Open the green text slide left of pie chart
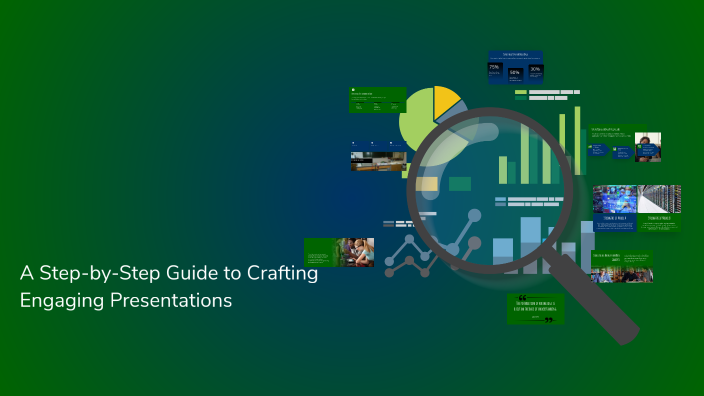Viewport: 704px width, 396px height. (x=378, y=100)
